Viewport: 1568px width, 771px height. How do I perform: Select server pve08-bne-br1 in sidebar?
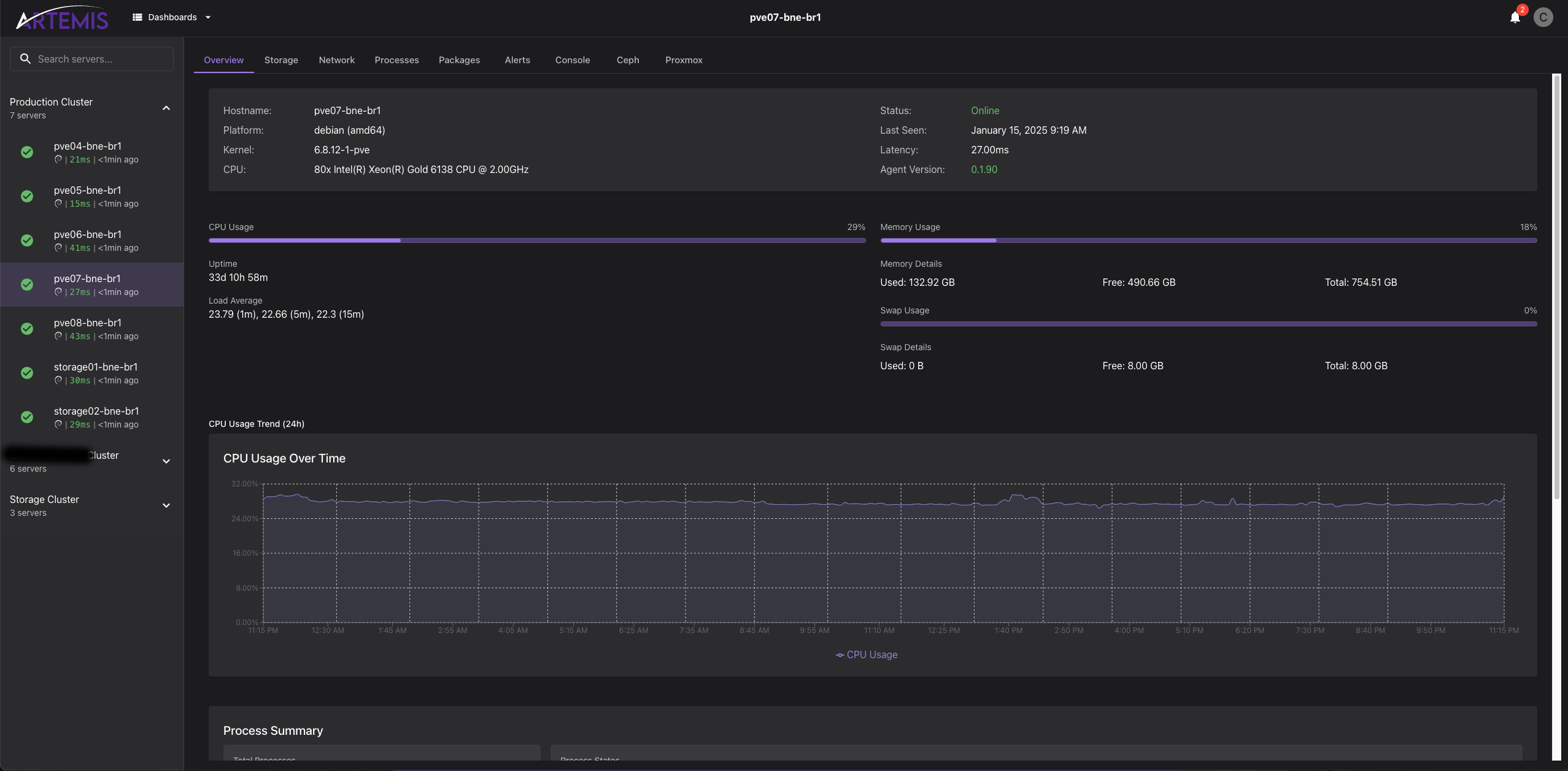pos(88,323)
